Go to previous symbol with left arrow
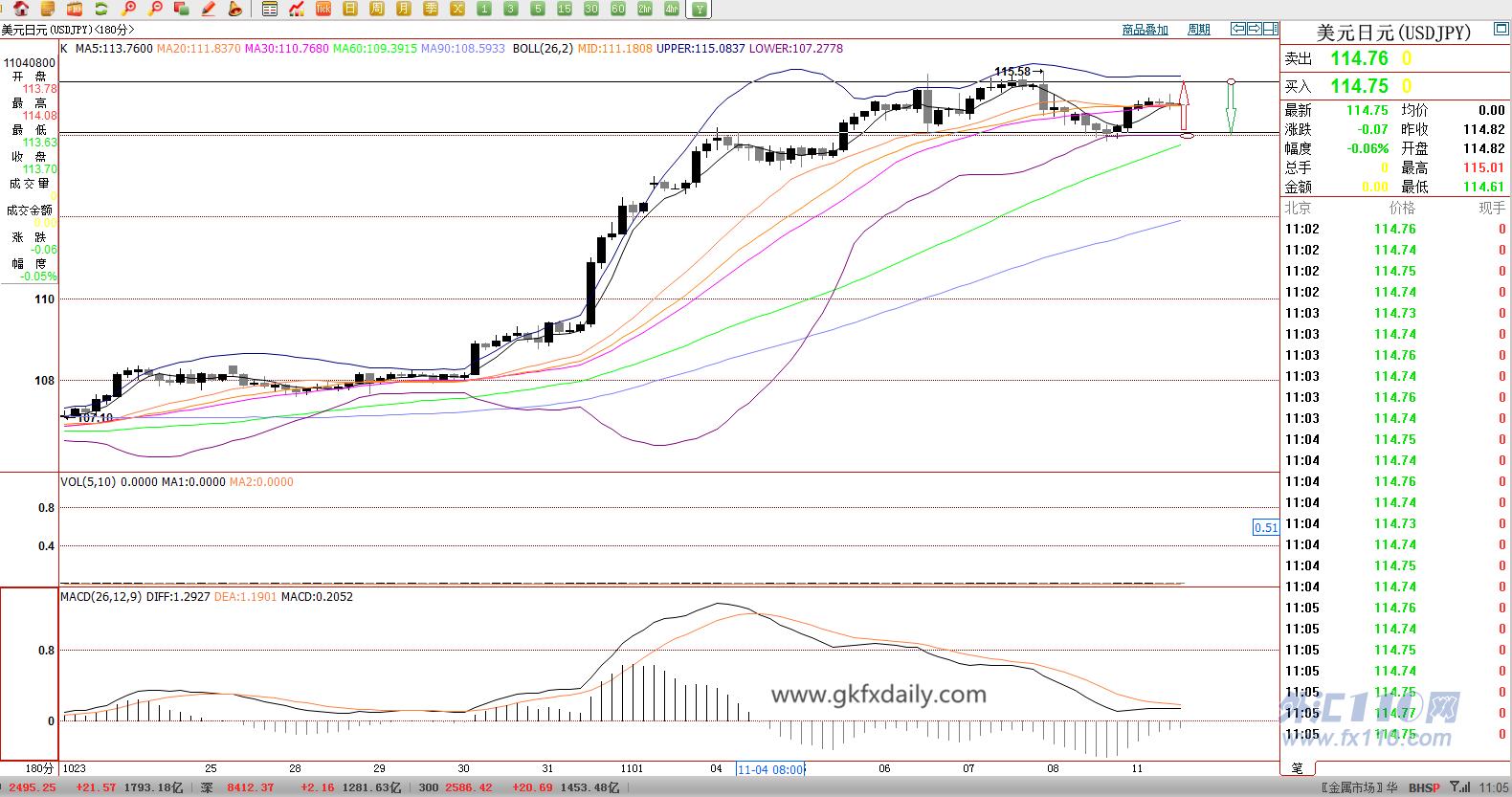Image resolution: width=1512 pixels, height=797 pixels. coord(1238,29)
